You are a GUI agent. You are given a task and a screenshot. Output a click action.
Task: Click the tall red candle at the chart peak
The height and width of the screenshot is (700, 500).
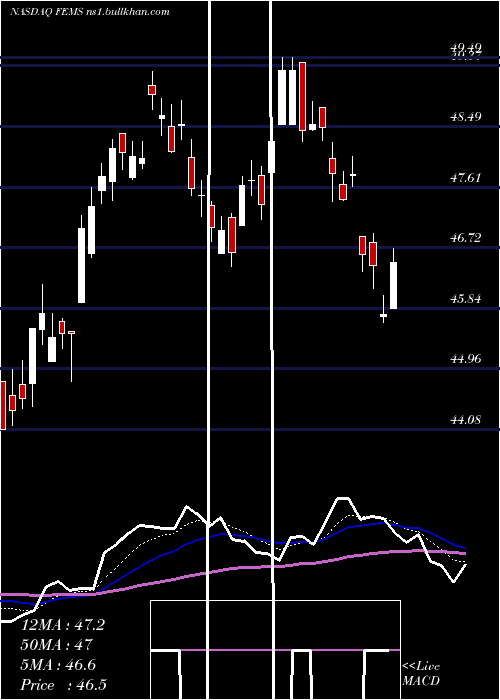pos(303,96)
